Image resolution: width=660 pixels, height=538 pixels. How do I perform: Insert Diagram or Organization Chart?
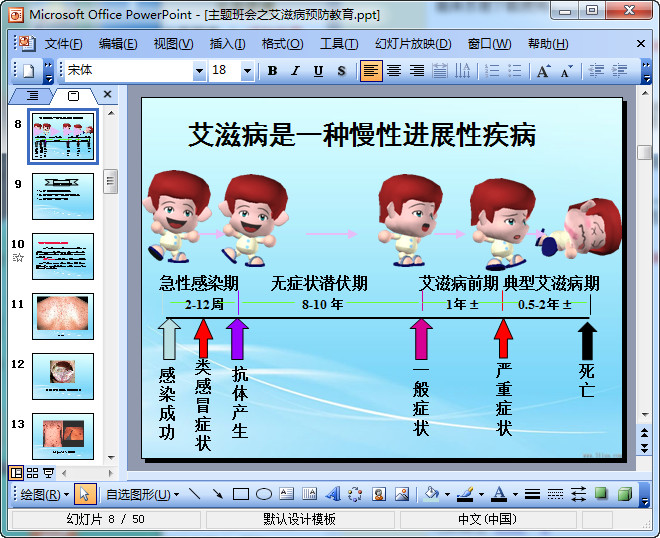[355, 494]
